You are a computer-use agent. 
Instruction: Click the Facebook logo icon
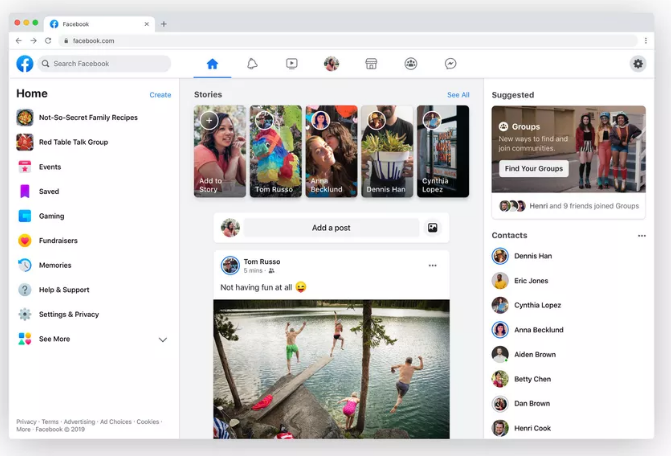tap(25, 64)
